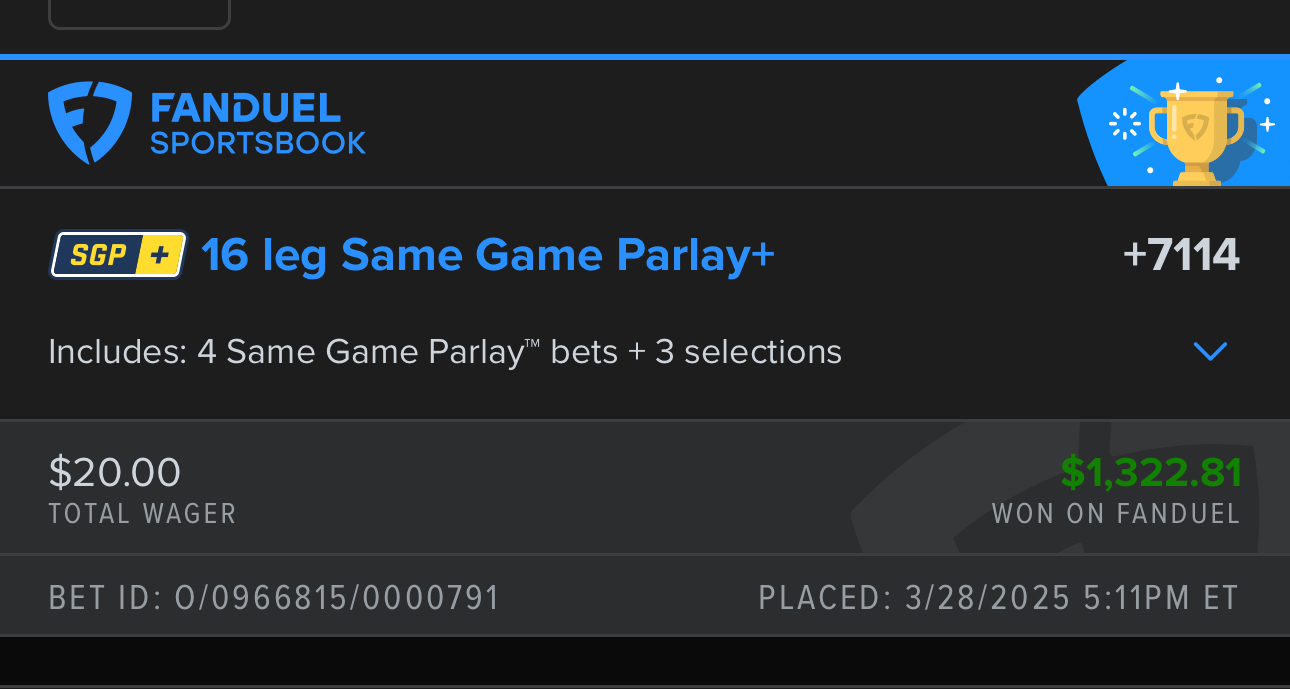Tap the spinning sparkle beside the trophy
Image resolution: width=1290 pixels, height=689 pixels.
(1126, 124)
